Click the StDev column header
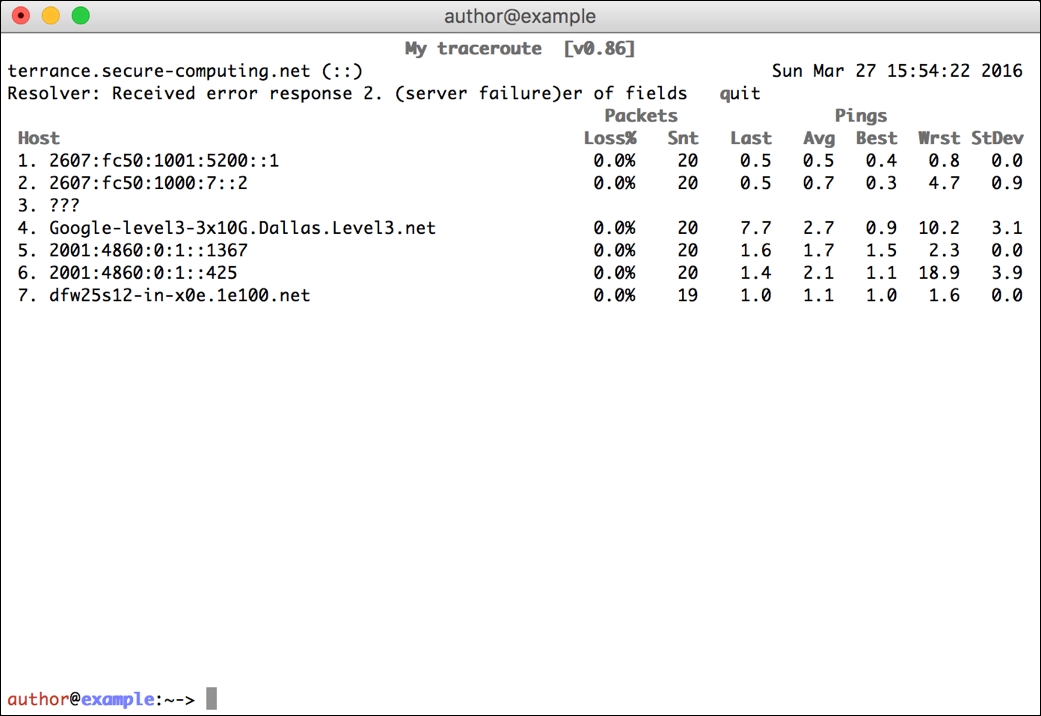The image size is (1041, 716). pyautogui.click(x=997, y=138)
